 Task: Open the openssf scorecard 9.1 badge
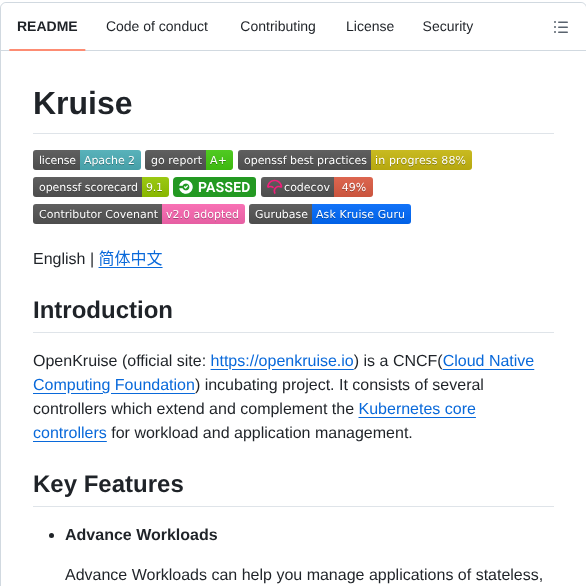101,187
